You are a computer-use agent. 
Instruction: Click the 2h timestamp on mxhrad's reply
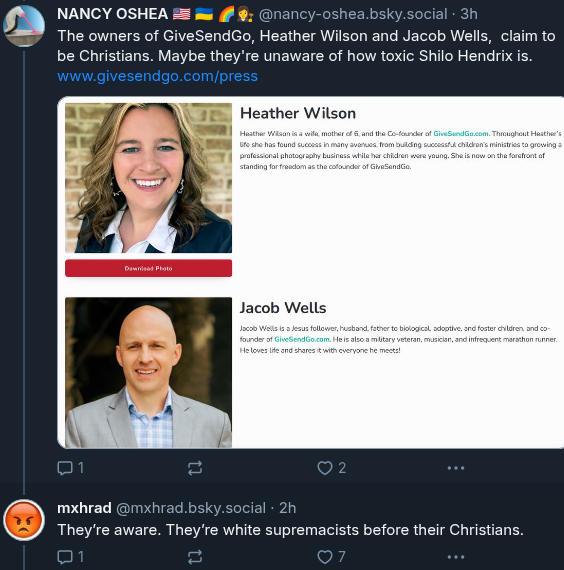287,508
